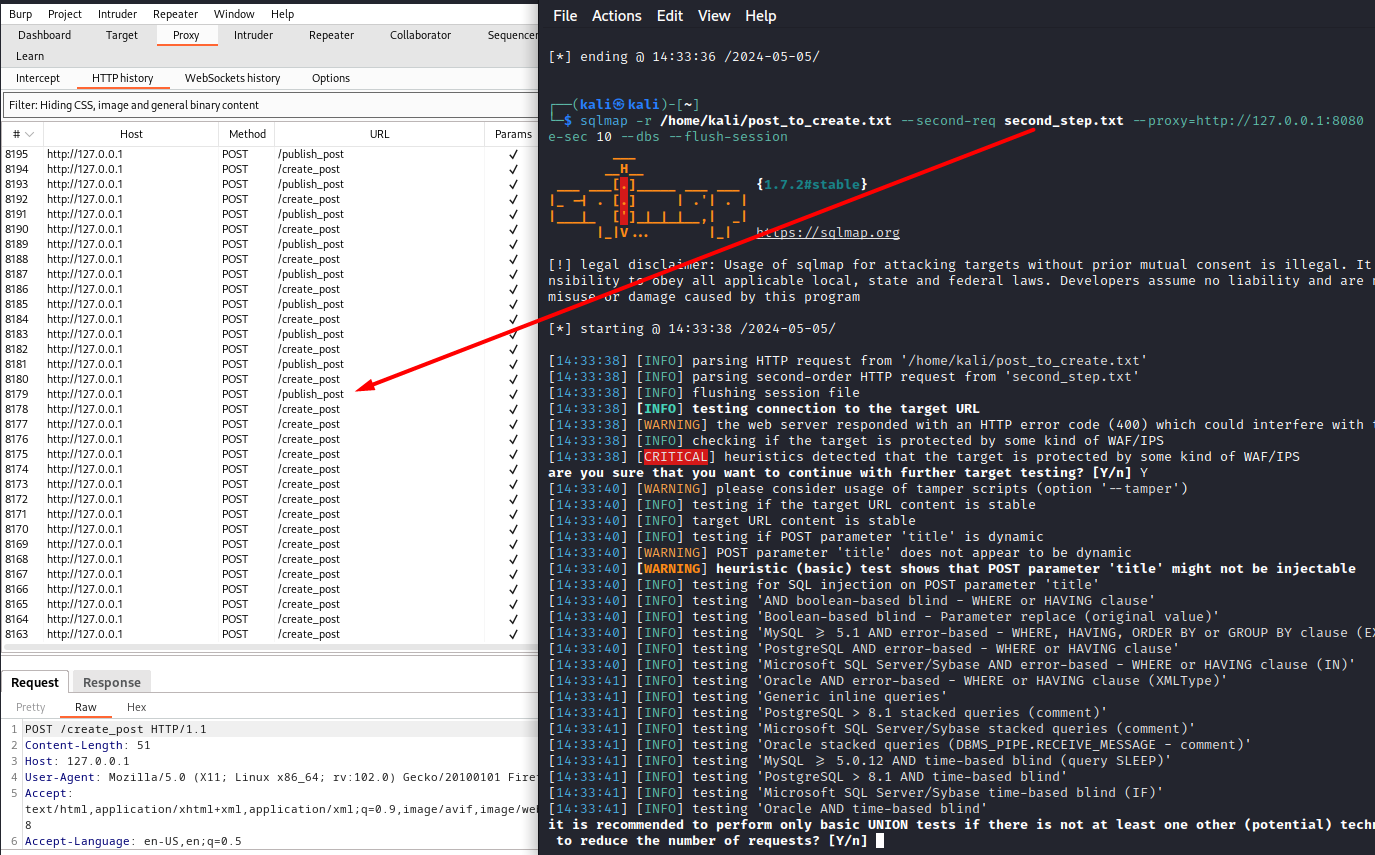
Task: Click Params checkmark in row 8191
Action: (513, 214)
